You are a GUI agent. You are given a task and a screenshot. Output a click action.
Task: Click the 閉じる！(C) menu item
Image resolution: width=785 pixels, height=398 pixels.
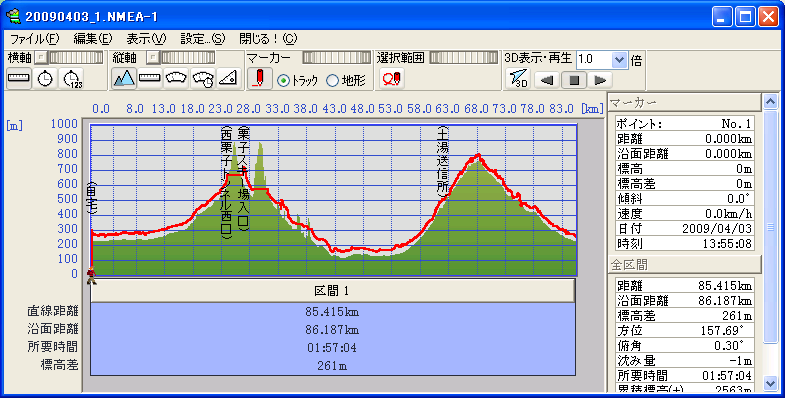coord(268,39)
